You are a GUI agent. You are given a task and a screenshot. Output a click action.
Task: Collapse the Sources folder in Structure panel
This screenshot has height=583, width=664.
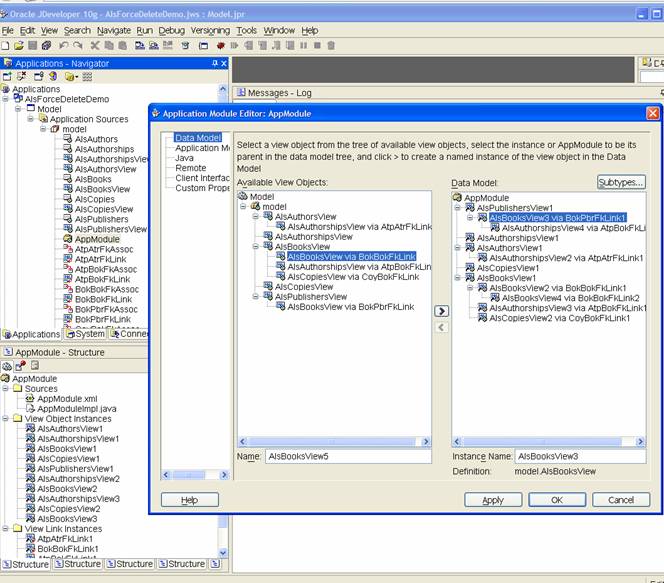[6, 389]
